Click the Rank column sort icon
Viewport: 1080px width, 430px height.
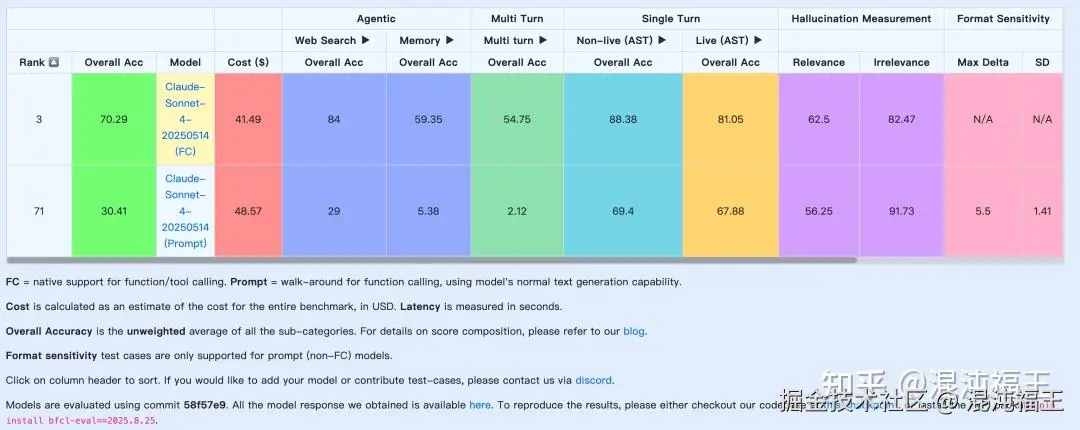(53, 62)
